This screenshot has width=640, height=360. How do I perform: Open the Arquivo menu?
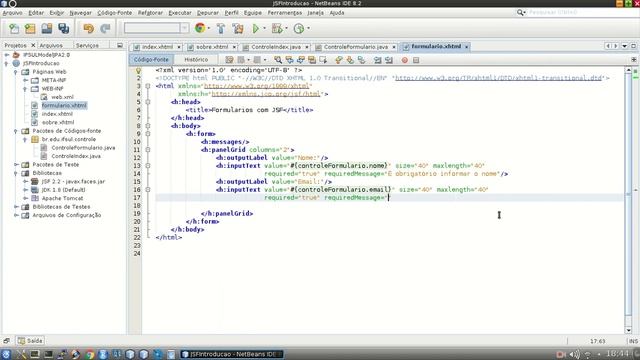point(12,13)
